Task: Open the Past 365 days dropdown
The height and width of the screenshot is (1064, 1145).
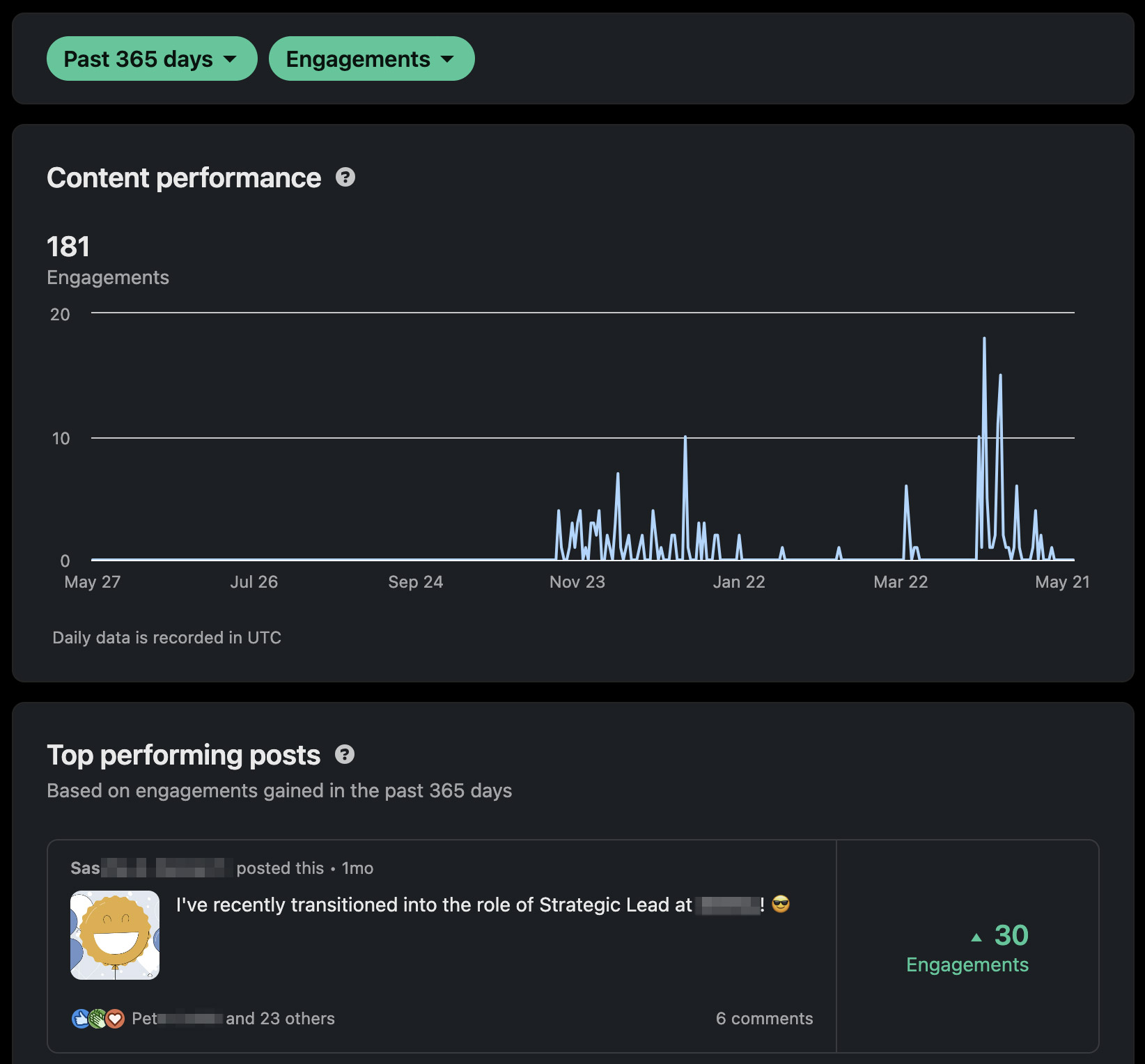Action: click(x=152, y=58)
